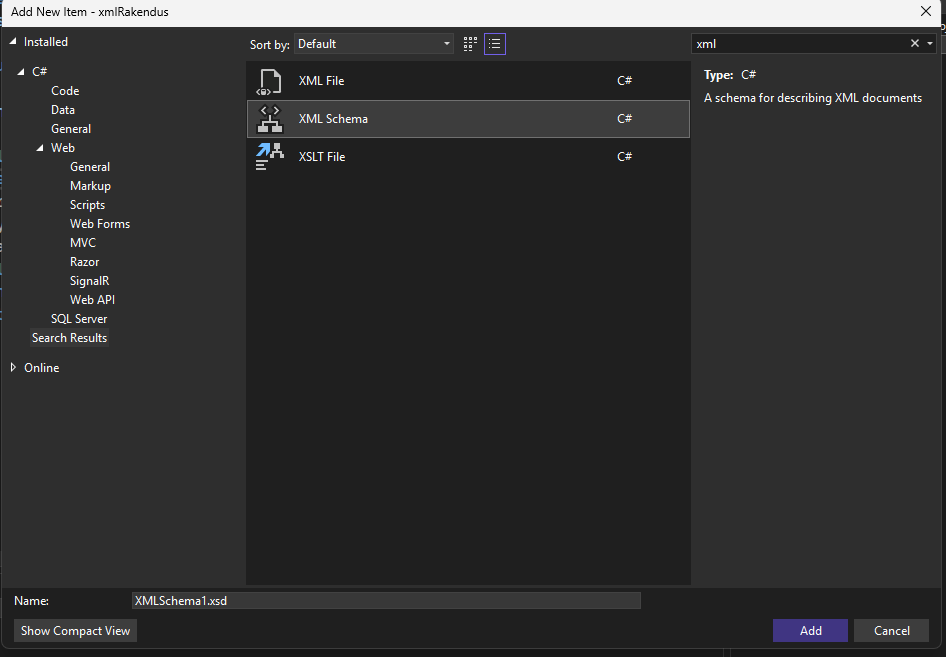Image resolution: width=946 pixels, height=657 pixels.
Task: Collapse the Installed tree node
Action: click(14, 42)
